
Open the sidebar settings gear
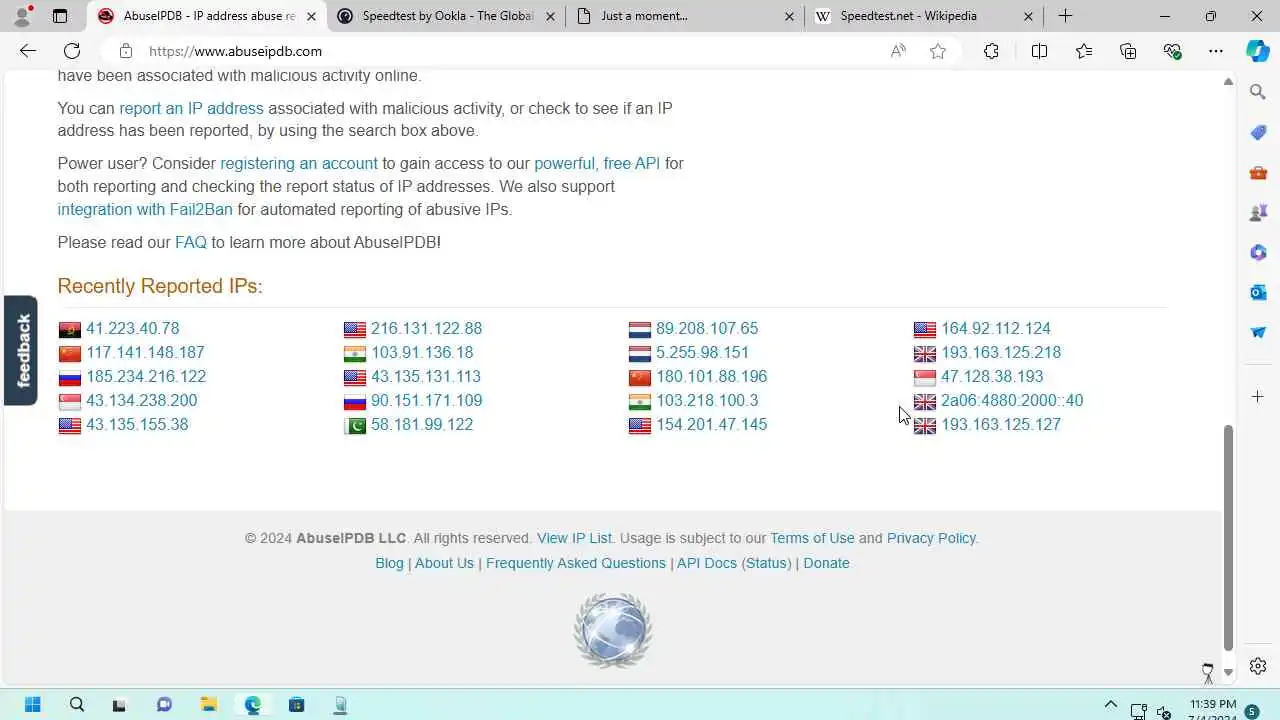(x=1258, y=666)
